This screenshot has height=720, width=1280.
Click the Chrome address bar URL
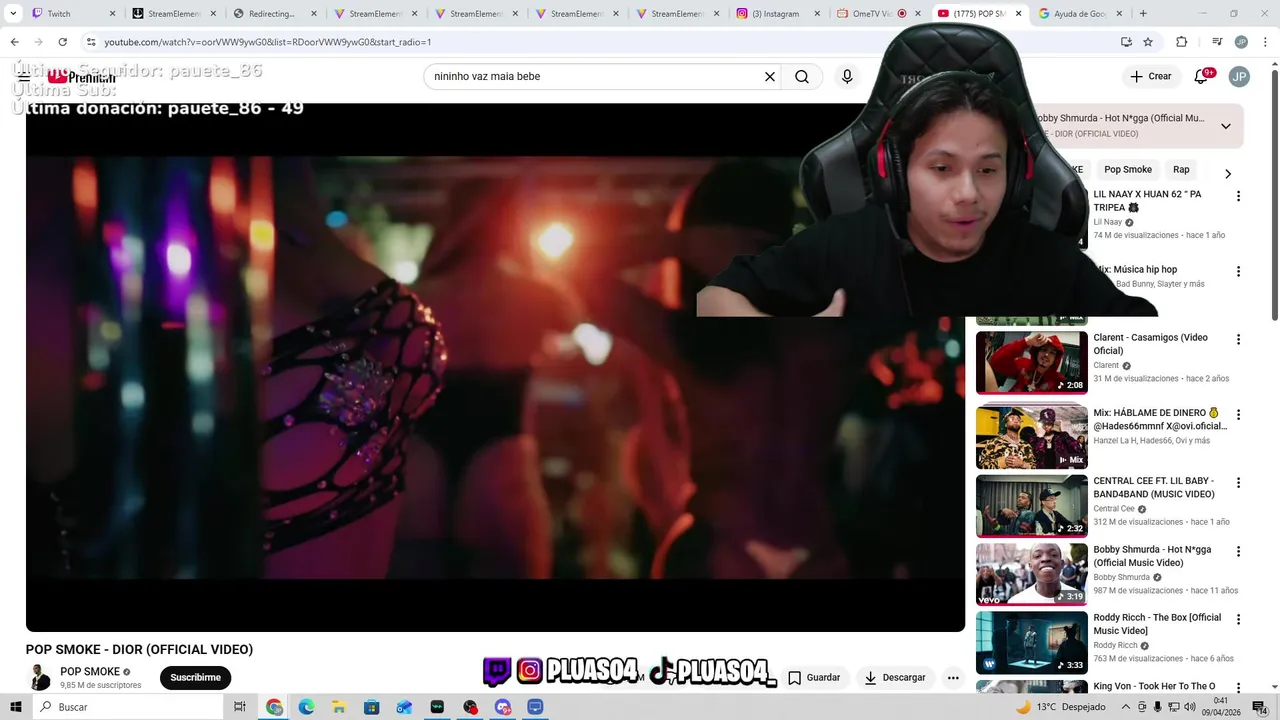tap(268, 42)
